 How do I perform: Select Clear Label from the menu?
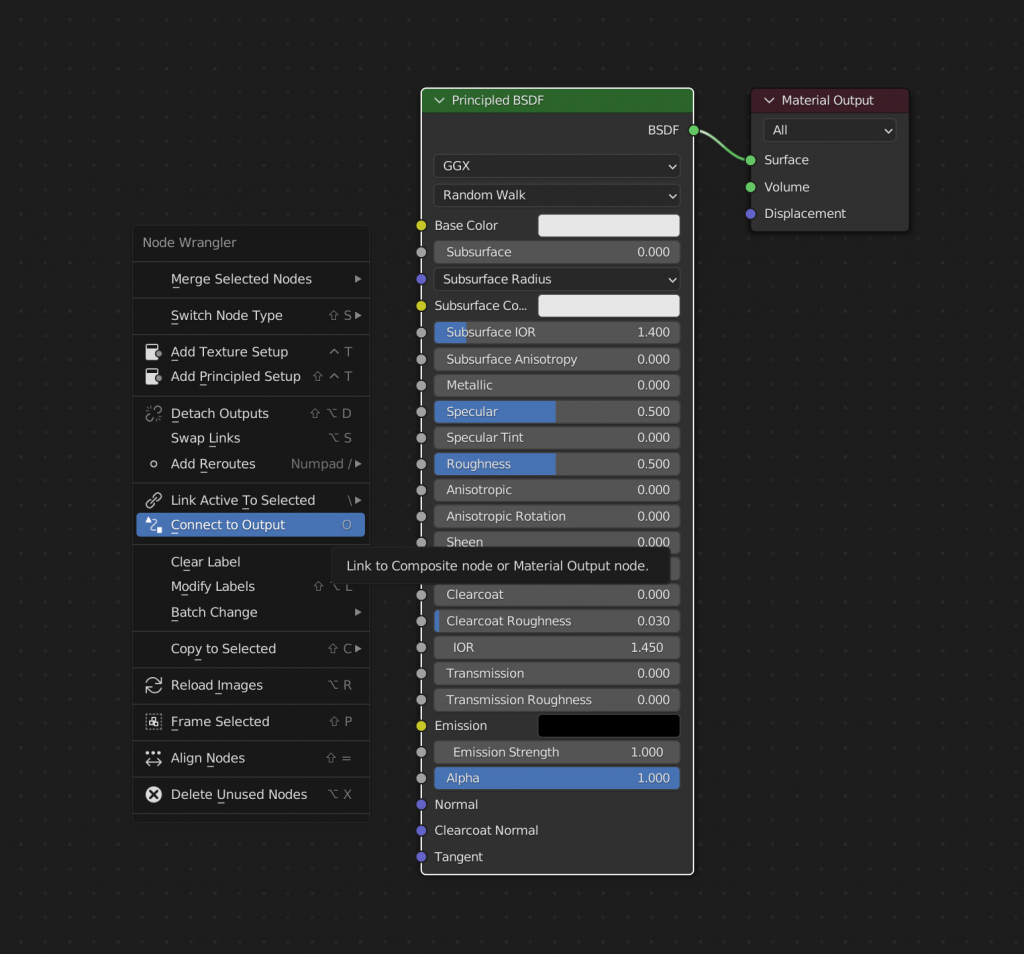click(205, 562)
